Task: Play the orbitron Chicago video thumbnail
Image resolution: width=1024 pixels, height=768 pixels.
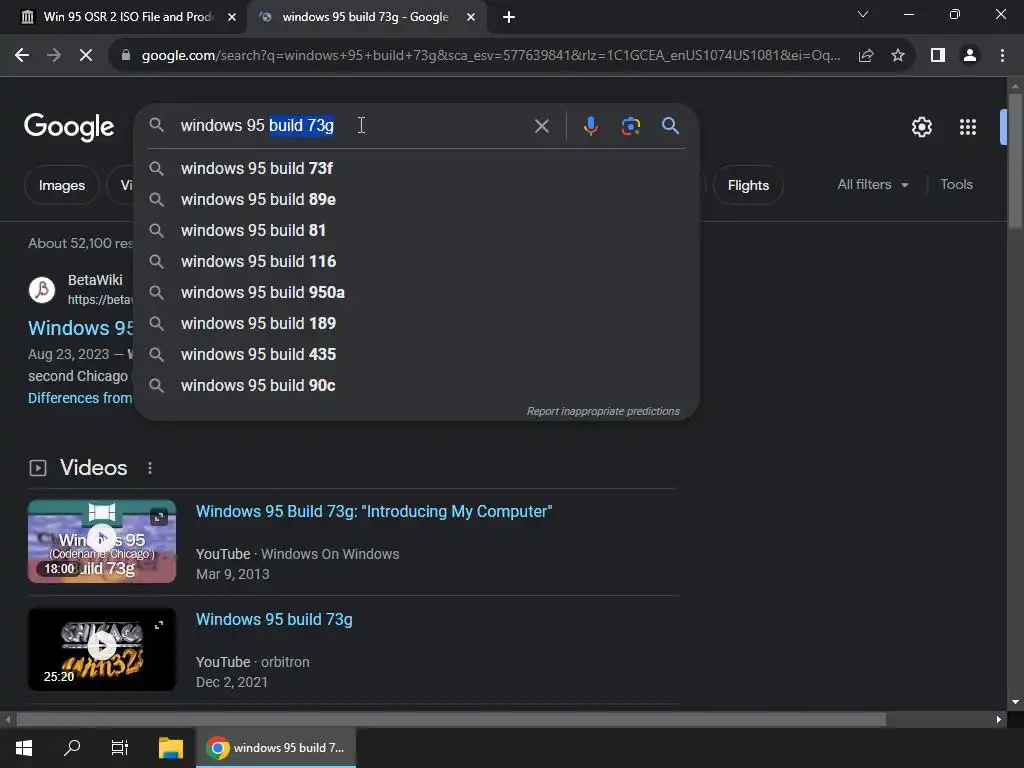Action: [x=102, y=649]
